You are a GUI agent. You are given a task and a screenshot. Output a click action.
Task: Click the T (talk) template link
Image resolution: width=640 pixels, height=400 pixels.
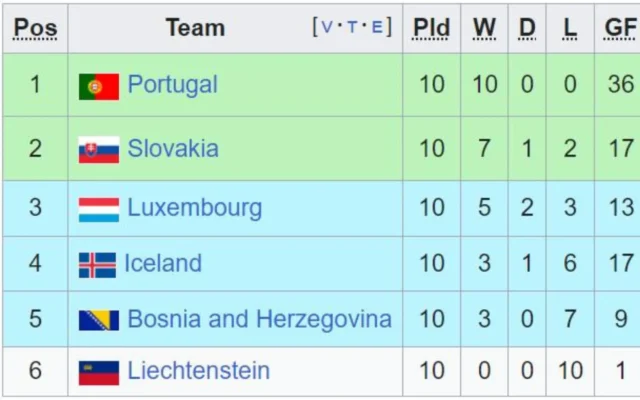[352, 28]
